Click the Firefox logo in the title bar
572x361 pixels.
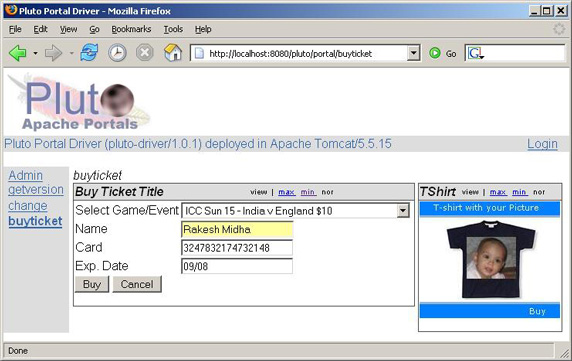coord(11,10)
